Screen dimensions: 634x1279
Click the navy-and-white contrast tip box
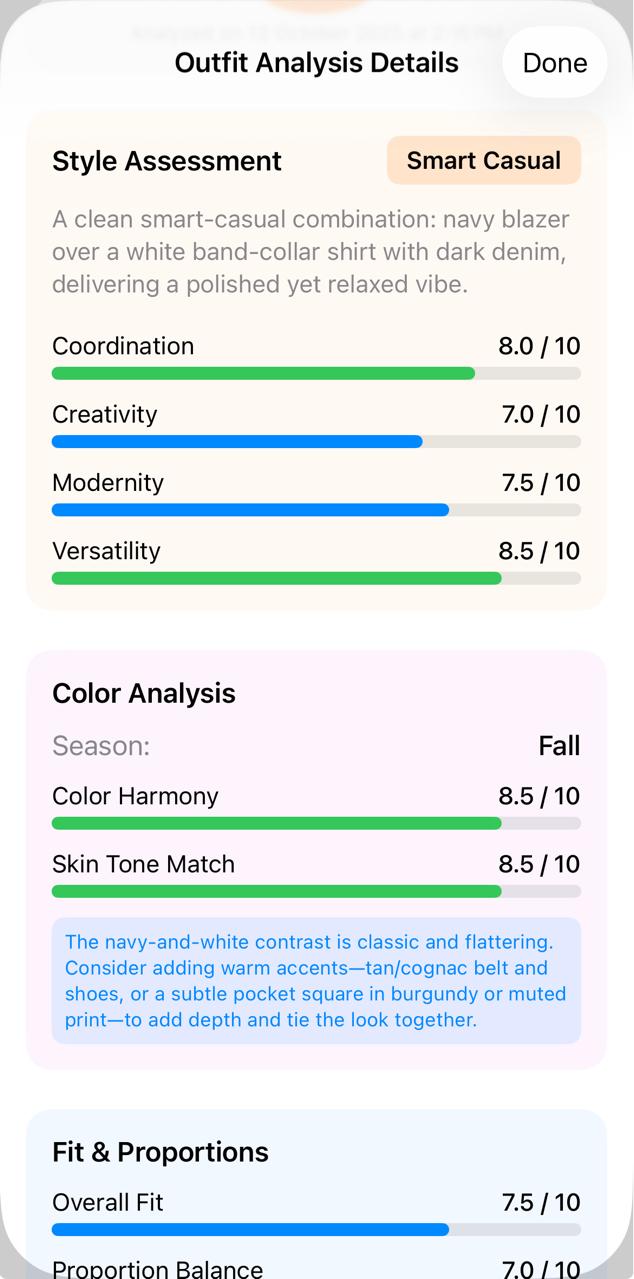(x=316, y=981)
